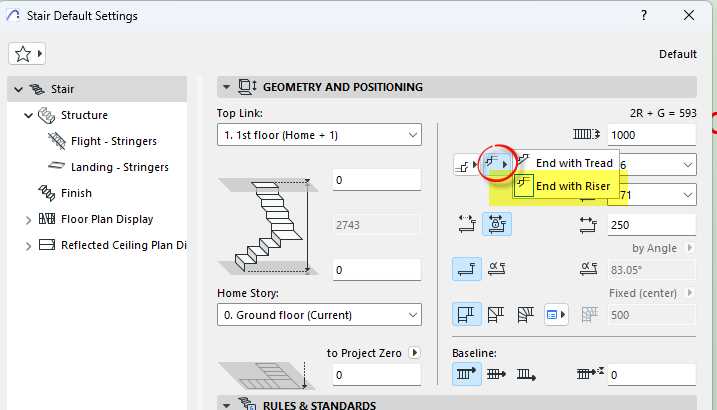
Task: Open the Home Story dropdown
Action: (319, 315)
